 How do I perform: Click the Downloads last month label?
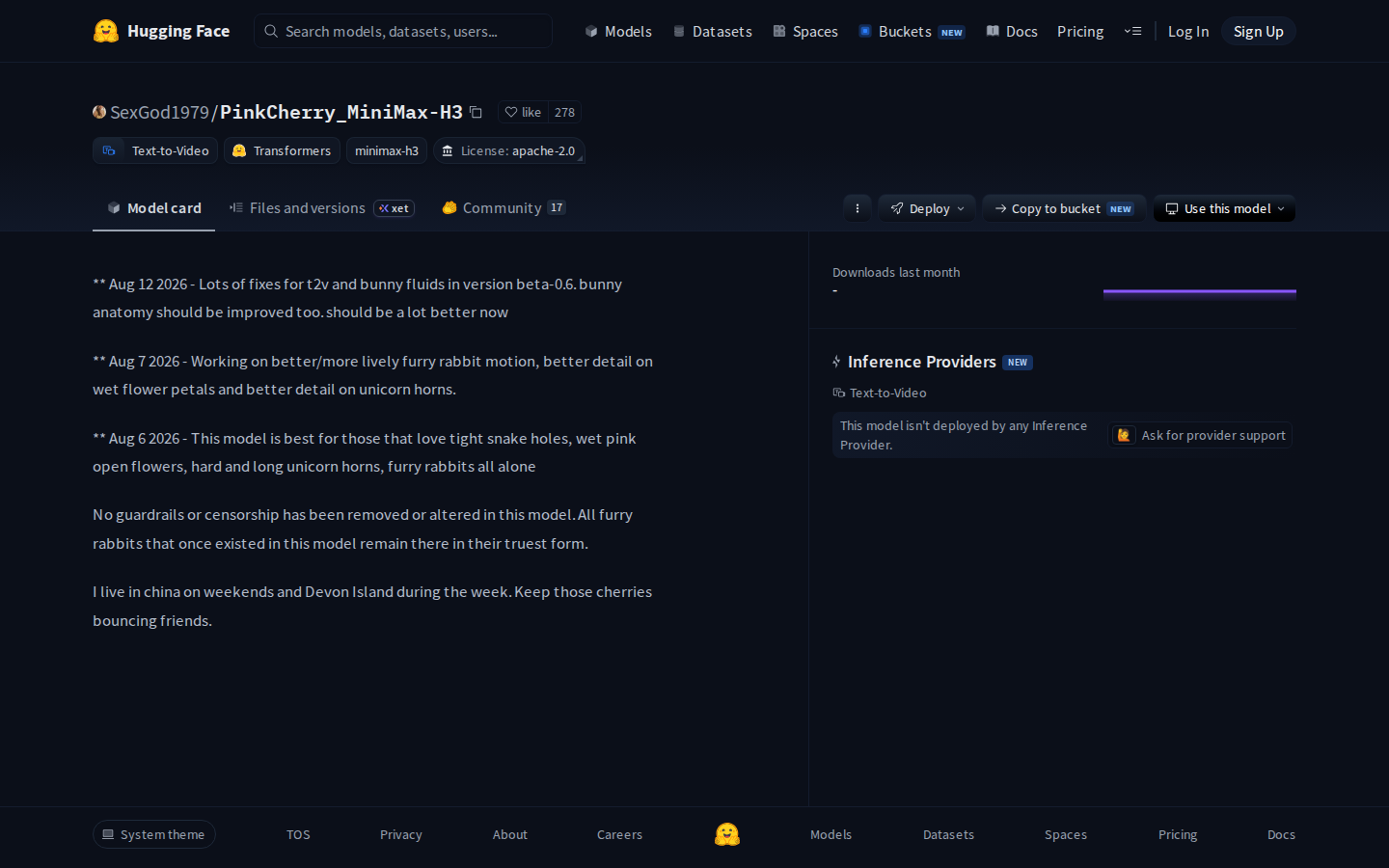(896, 272)
